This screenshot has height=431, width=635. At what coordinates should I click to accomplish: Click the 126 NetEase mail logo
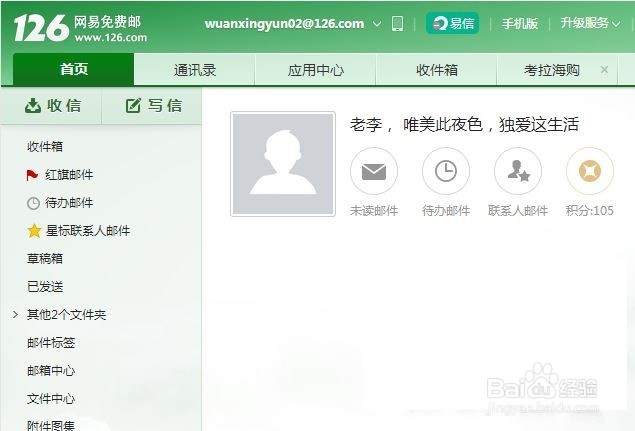click(80, 28)
